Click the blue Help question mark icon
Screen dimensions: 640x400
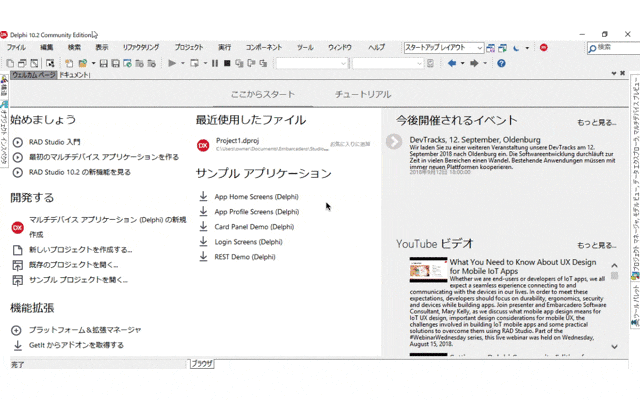(501, 63)
